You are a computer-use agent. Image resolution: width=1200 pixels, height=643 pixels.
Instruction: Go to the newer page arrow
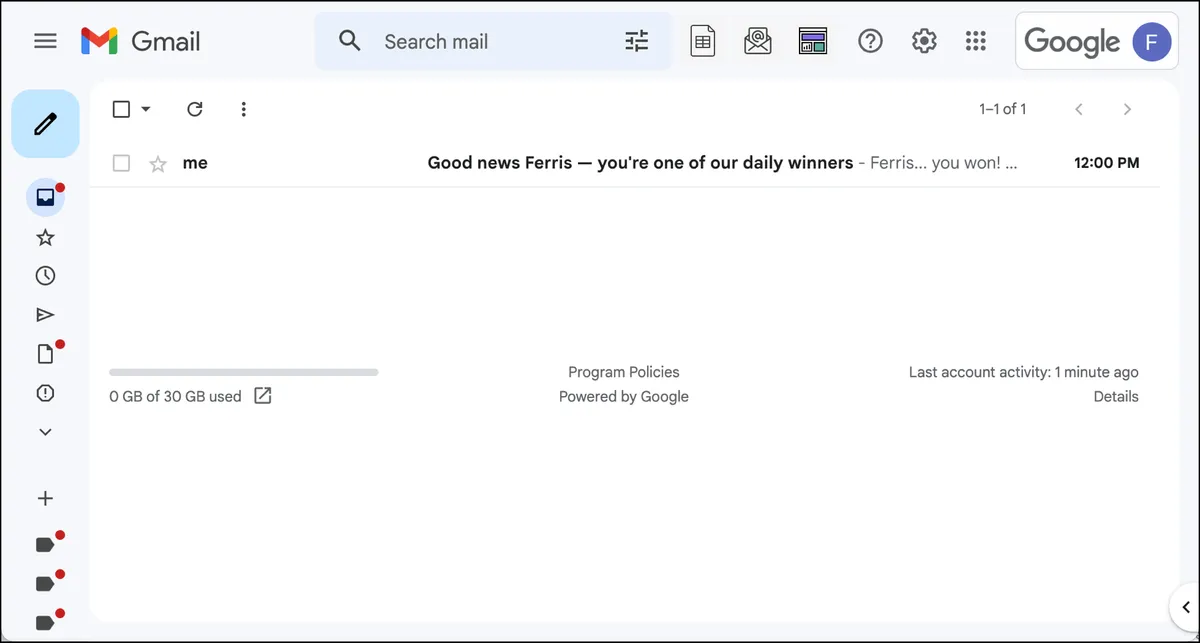click(1079, 109)
